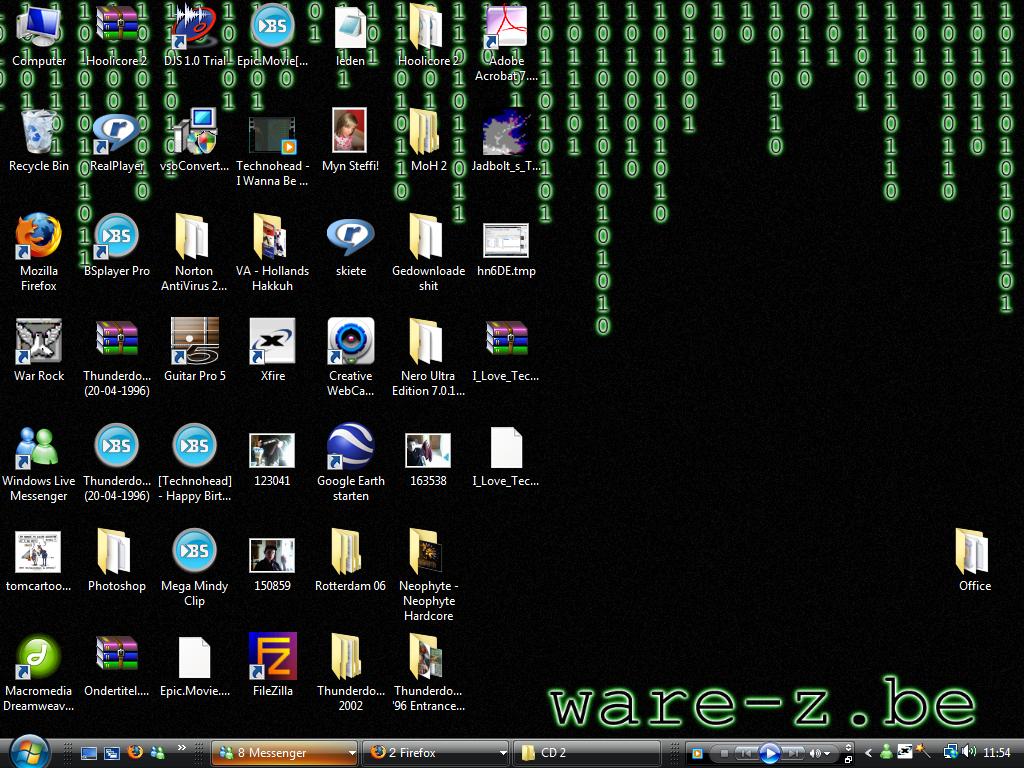Open the 150859 image thumbnail

(x=272, y=565)
